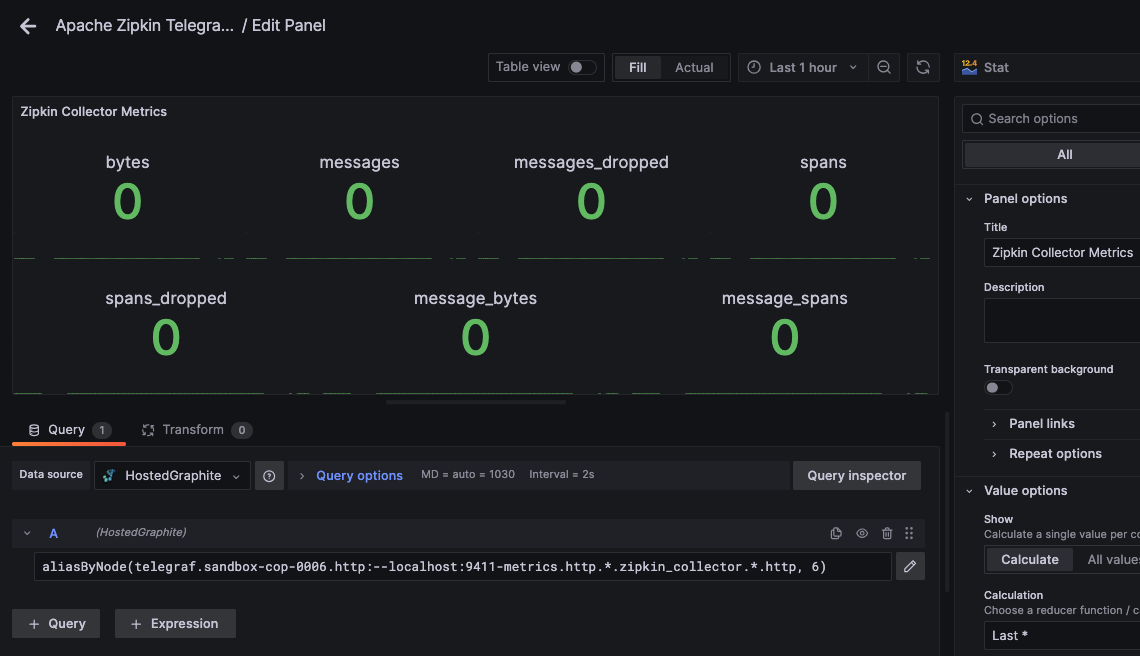
Task: Click the Query inspector button
Action: (856, 476)
